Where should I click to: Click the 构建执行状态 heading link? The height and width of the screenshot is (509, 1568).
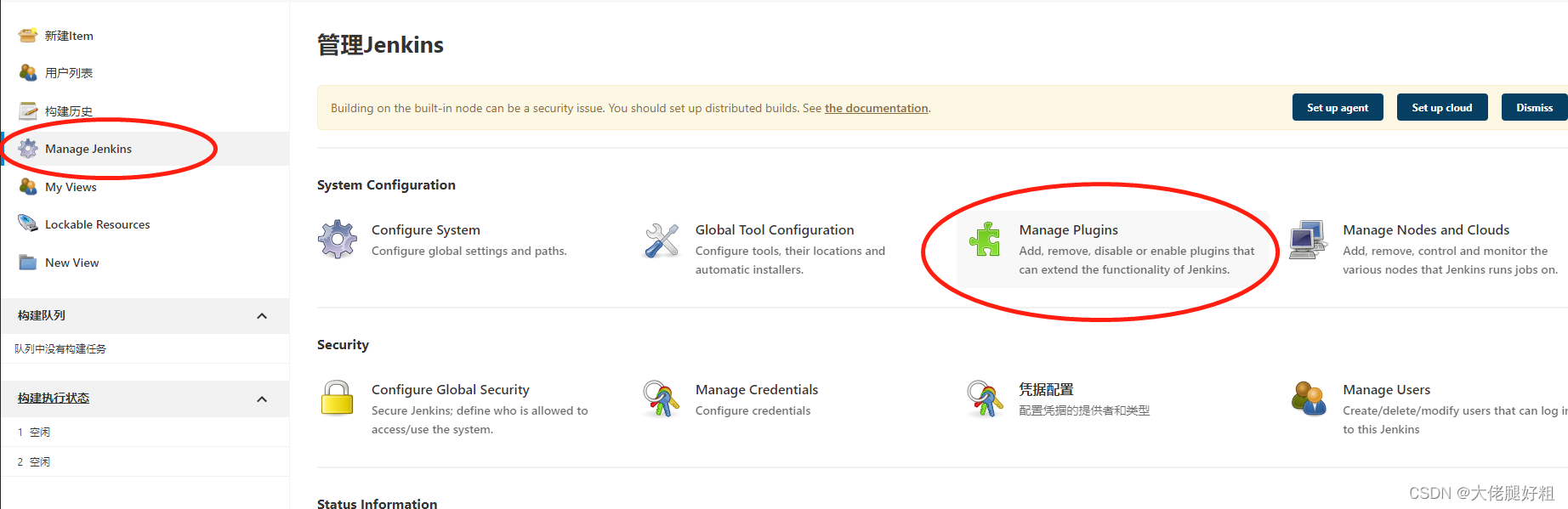click(x=54, y=399)
